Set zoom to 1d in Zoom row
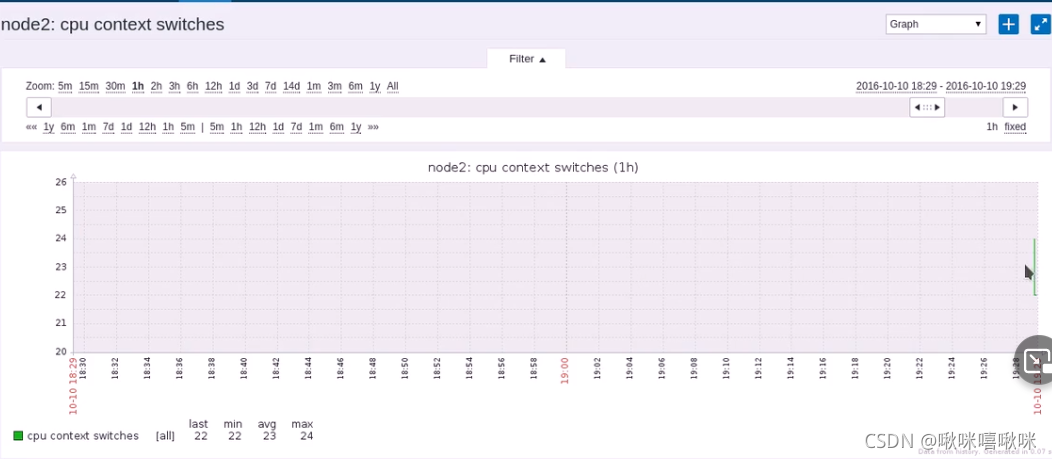The width and height of the screenshot is (1052, 459). point(234,86)
